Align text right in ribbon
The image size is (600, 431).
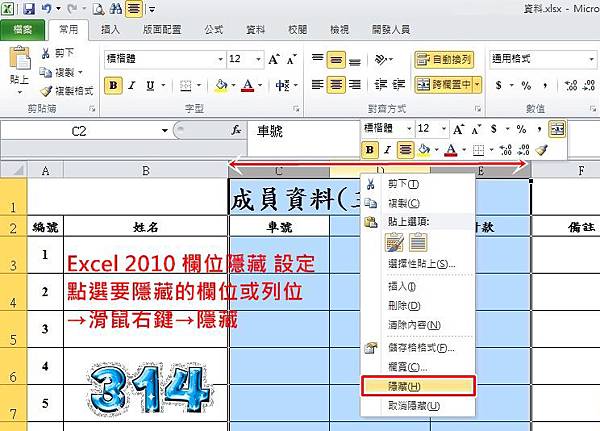(355, 85)
